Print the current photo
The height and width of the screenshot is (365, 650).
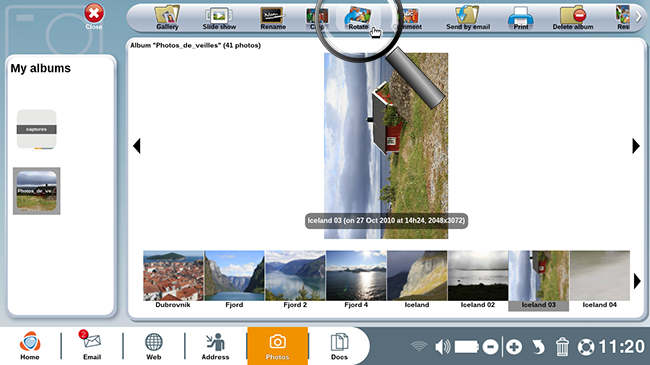point(521,17)
